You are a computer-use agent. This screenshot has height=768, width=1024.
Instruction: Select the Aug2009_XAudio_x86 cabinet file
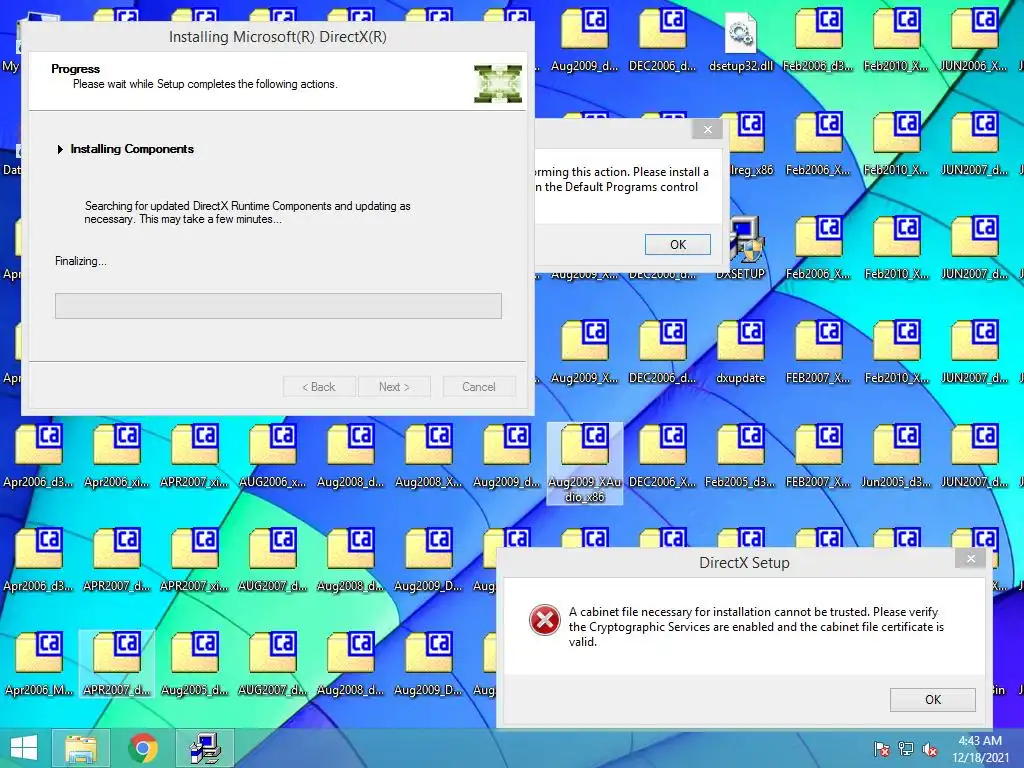pos(584,462)
